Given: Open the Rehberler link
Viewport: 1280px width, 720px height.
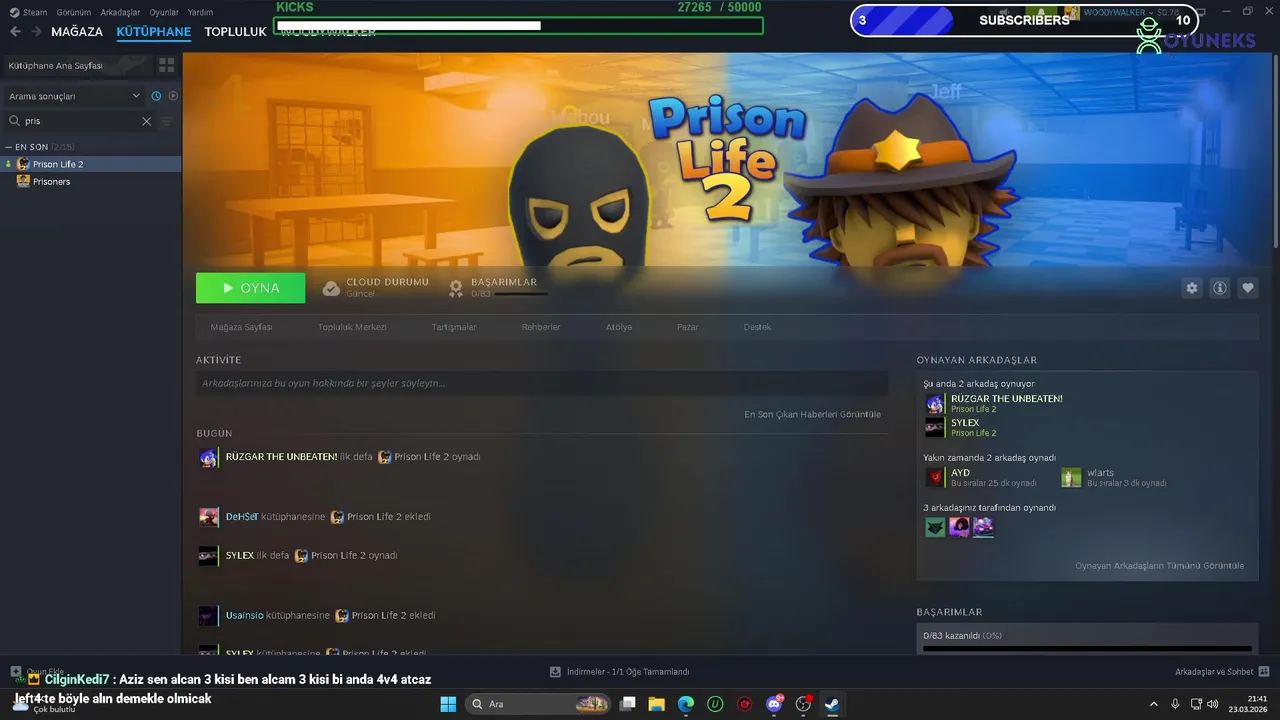Looking at the screenshot, I should [541, 327].
